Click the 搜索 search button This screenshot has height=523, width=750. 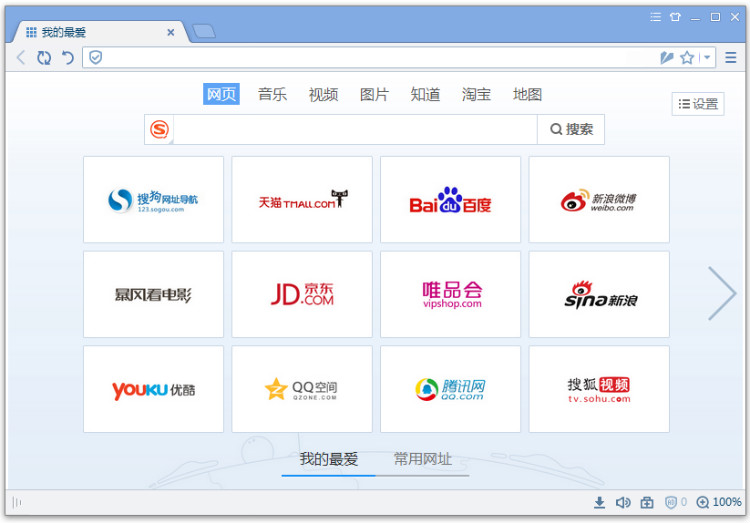click(x=571, y=129)
